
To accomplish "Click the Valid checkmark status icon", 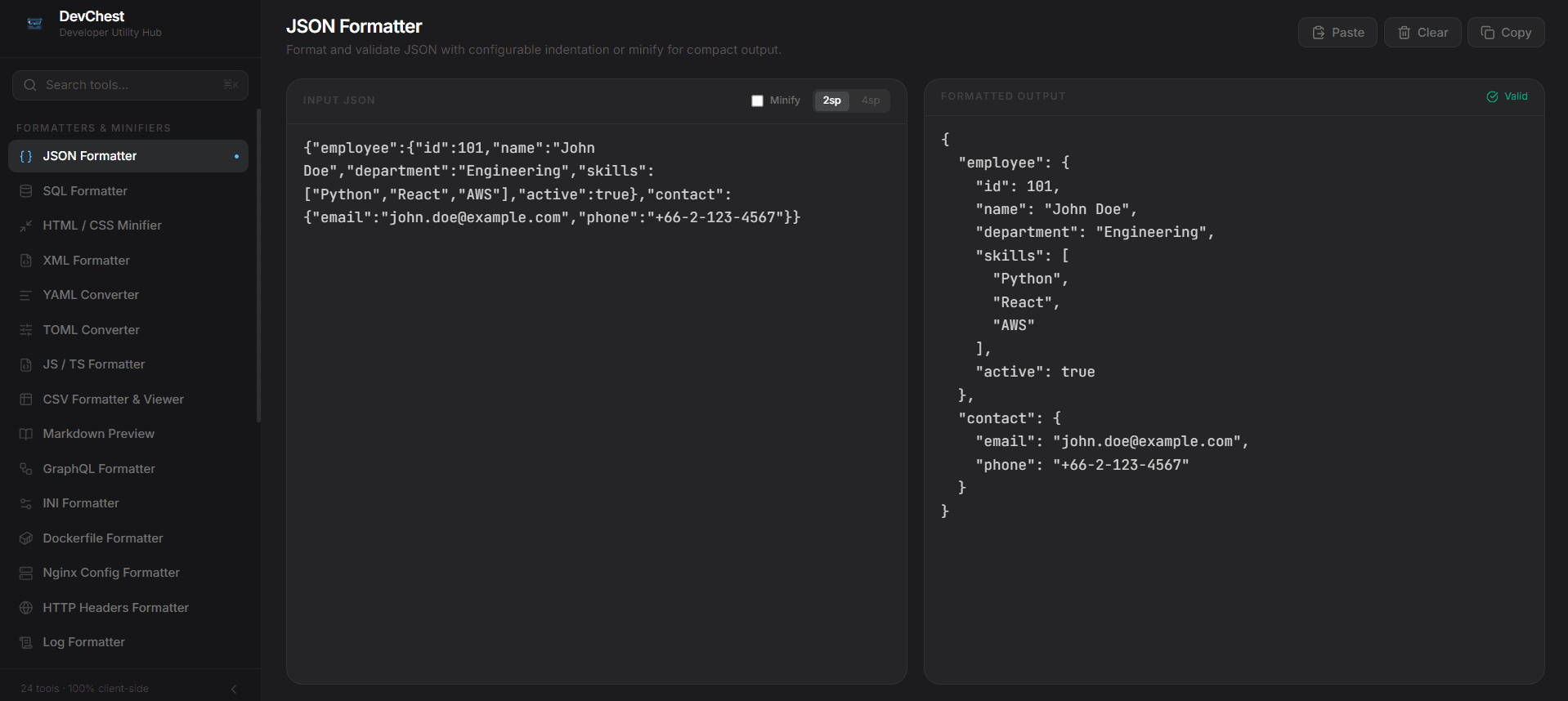I will click(x=1492, y=96).
